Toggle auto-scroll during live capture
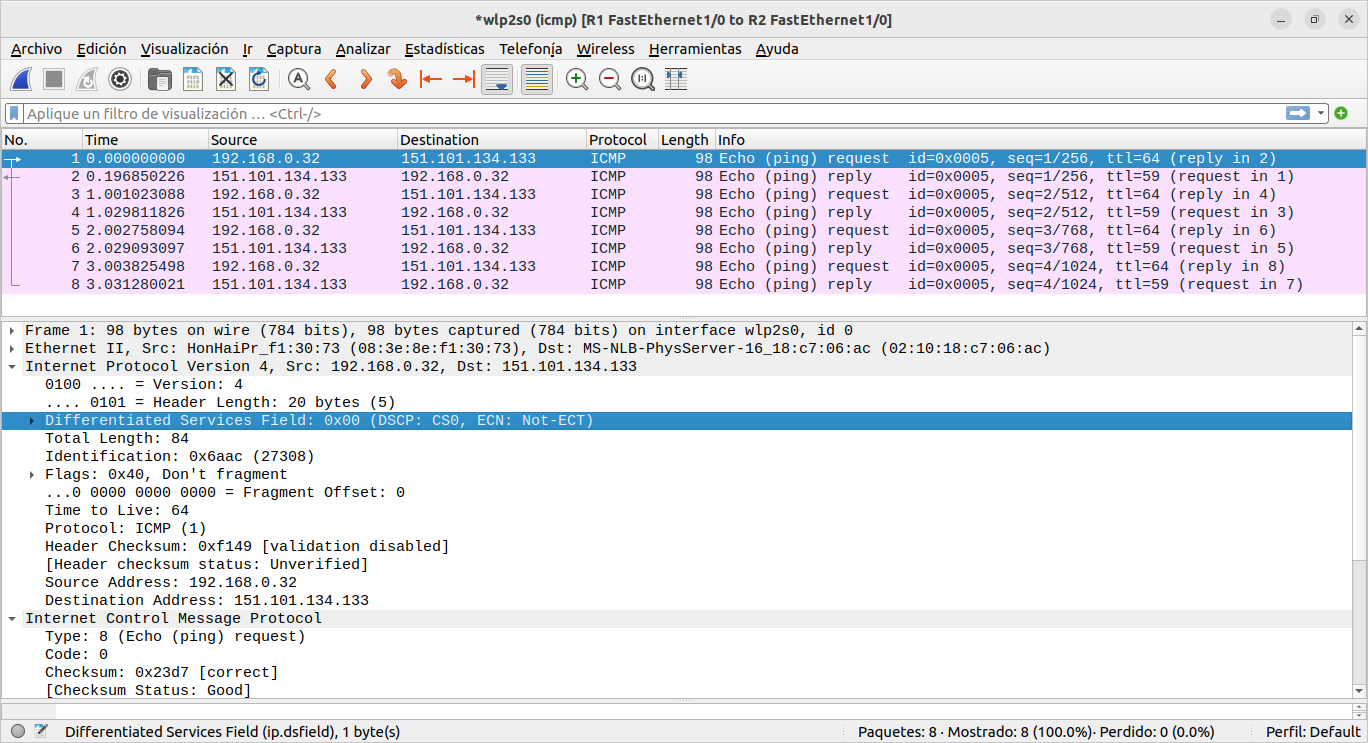Screen dimensions: 1368x743 [x=497, y=79]
